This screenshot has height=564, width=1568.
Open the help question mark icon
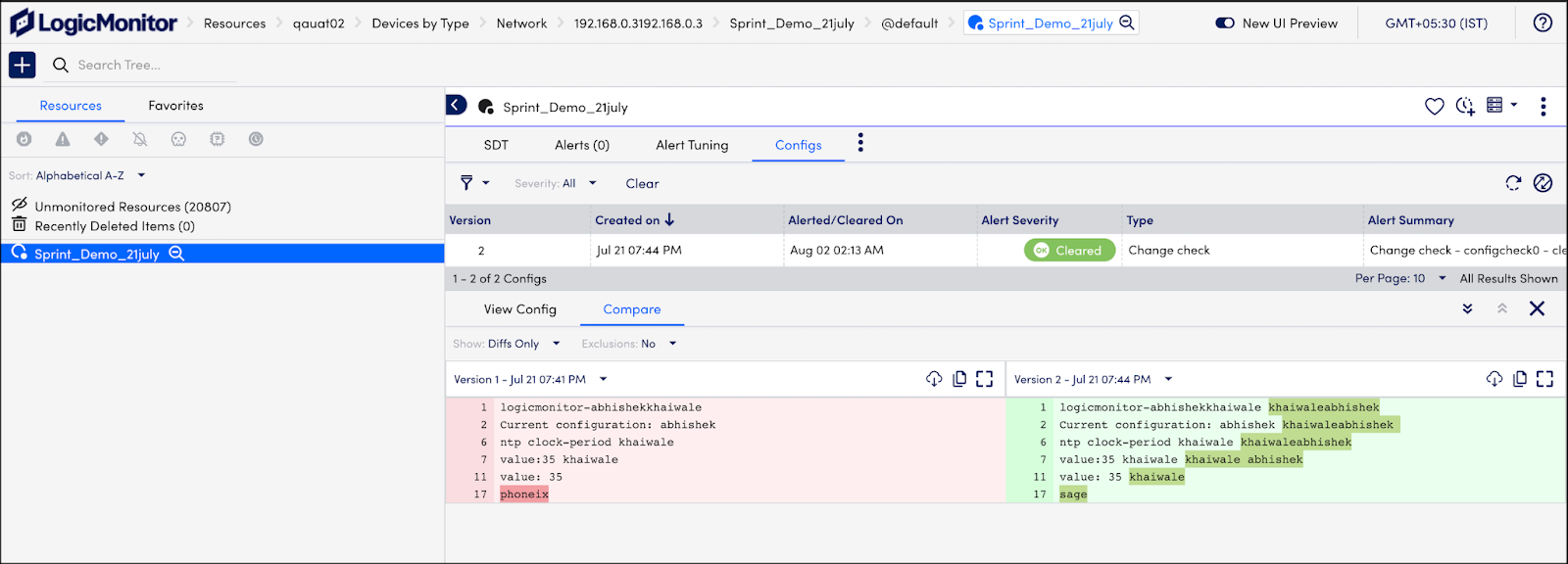click(x=1543, y=23)
